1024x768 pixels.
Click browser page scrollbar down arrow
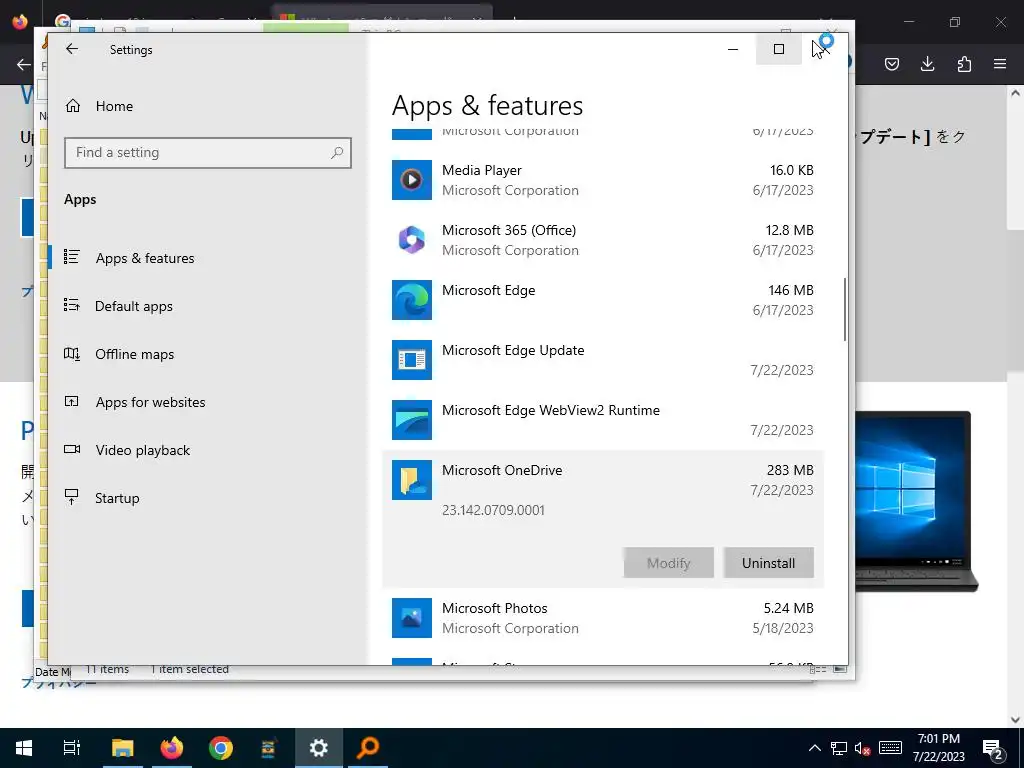coord(1016,720)
